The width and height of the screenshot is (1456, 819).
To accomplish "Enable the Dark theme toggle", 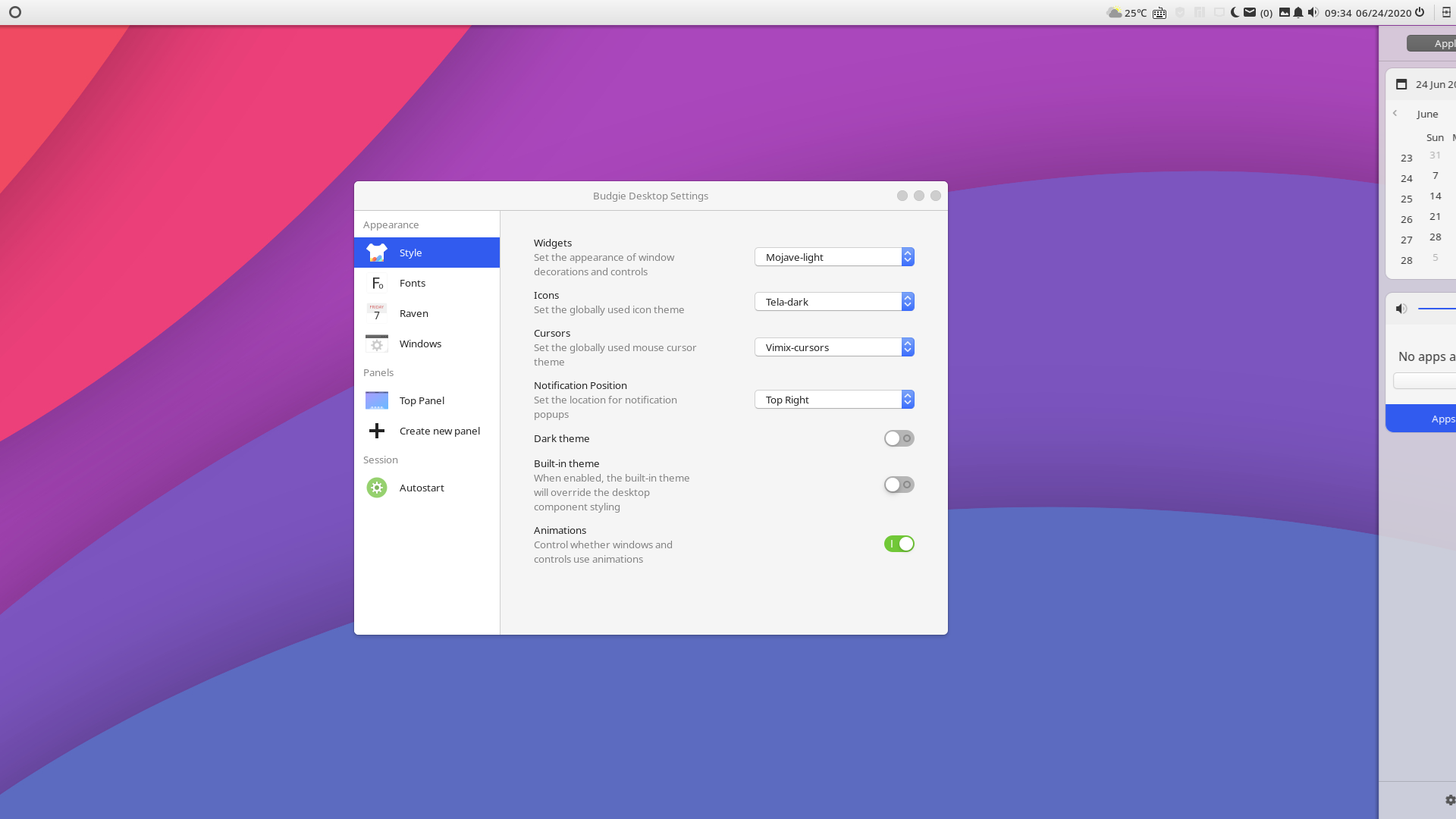I will coord(899,438).
